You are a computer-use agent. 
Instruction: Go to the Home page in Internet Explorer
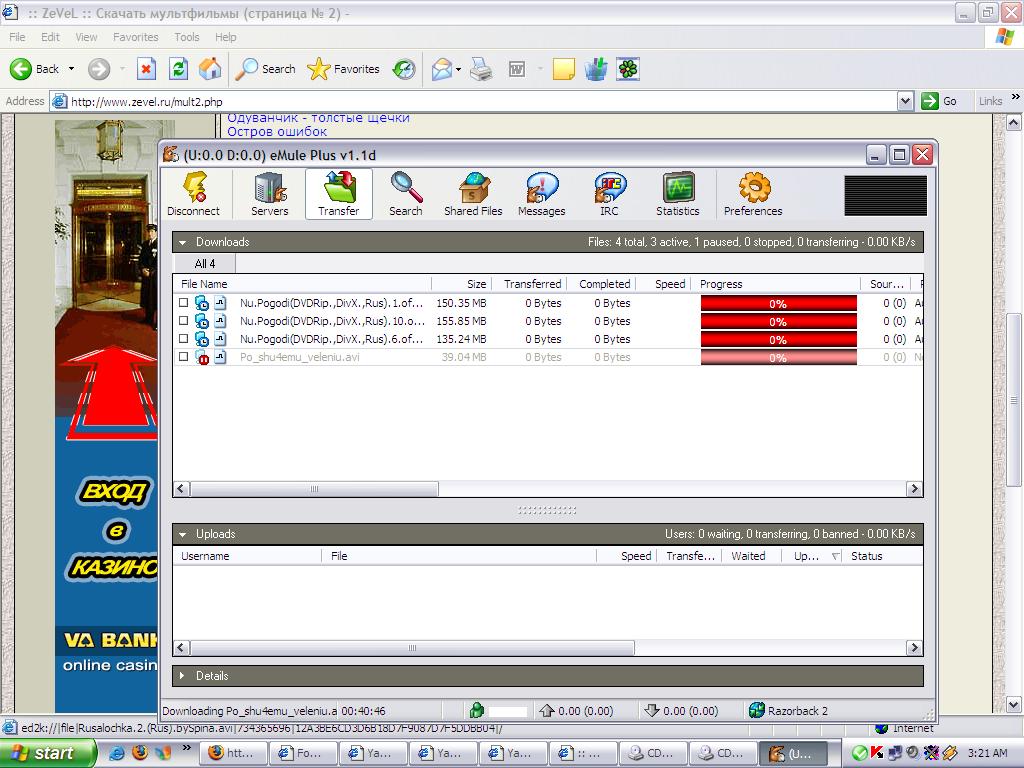pyautogui.click(x=210, y=69)
